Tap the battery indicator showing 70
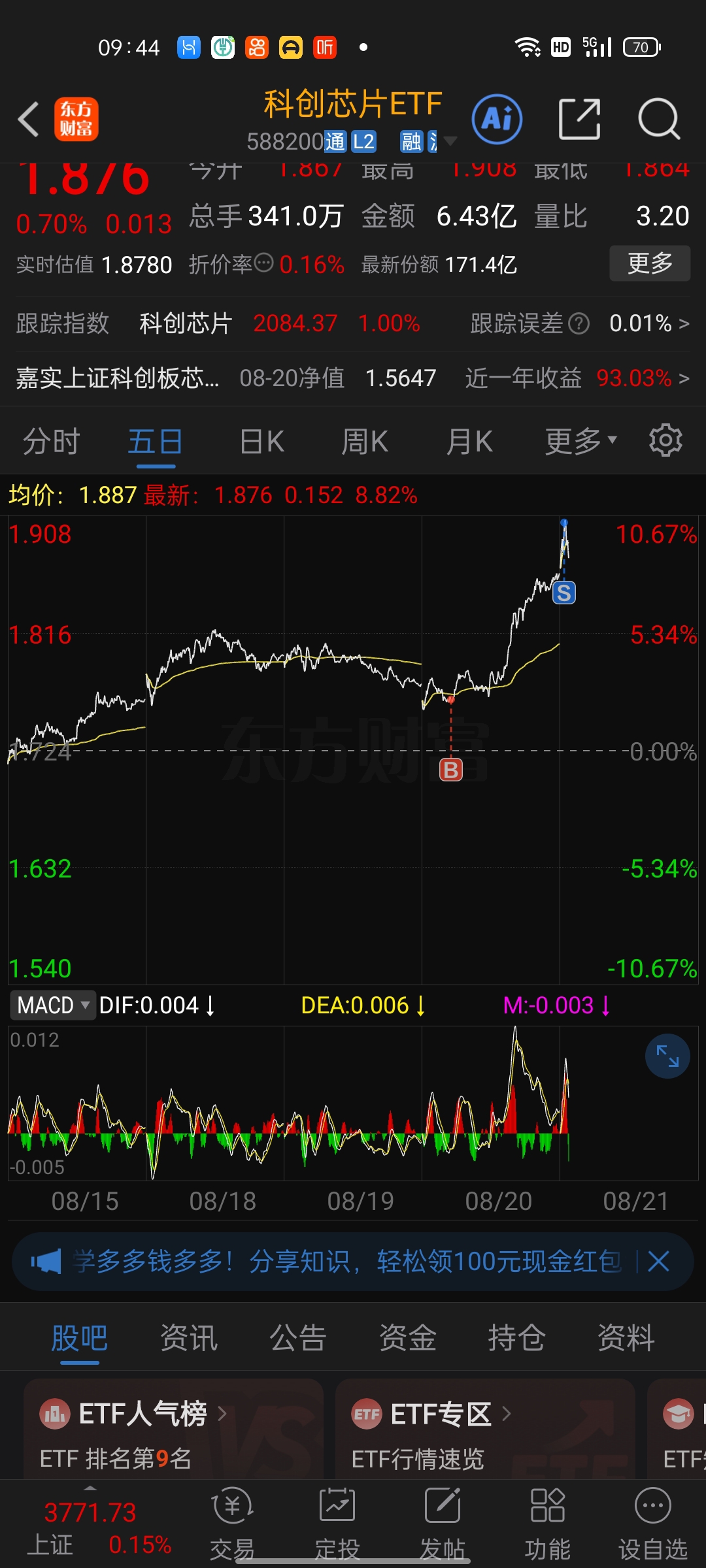Viewport: 706px width, 1568px height. (x=642, y=47)
